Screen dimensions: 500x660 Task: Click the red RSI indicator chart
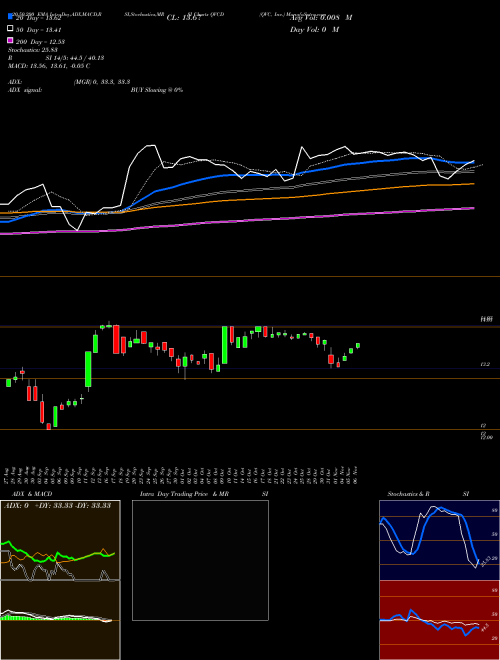439,620
